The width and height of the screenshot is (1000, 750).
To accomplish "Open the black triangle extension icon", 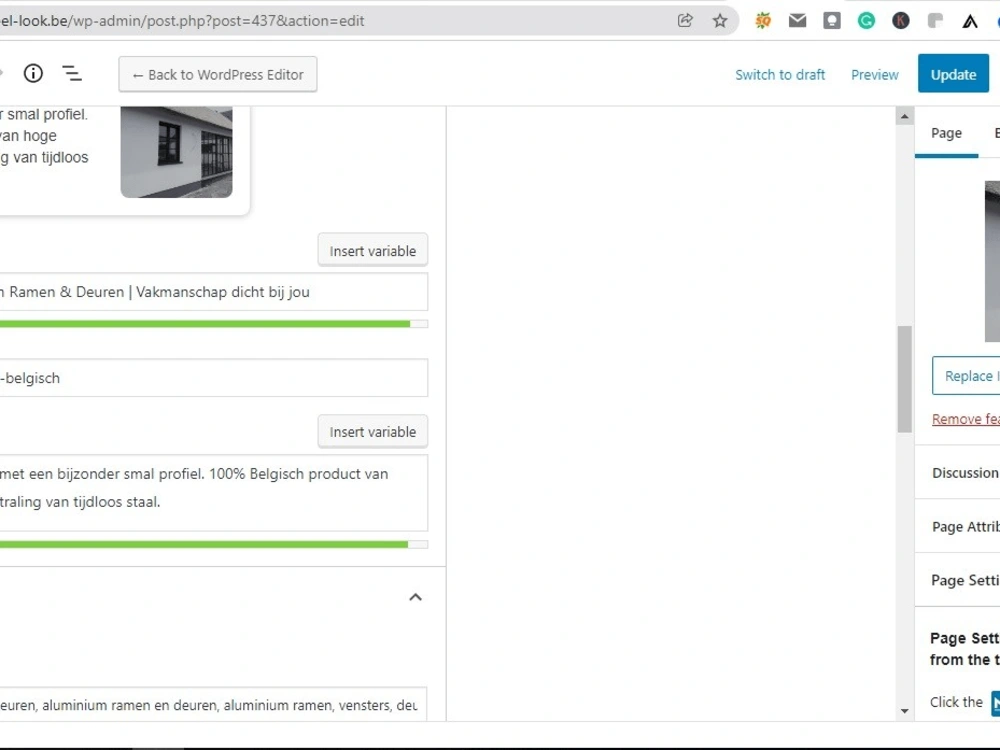I will 970,21.
